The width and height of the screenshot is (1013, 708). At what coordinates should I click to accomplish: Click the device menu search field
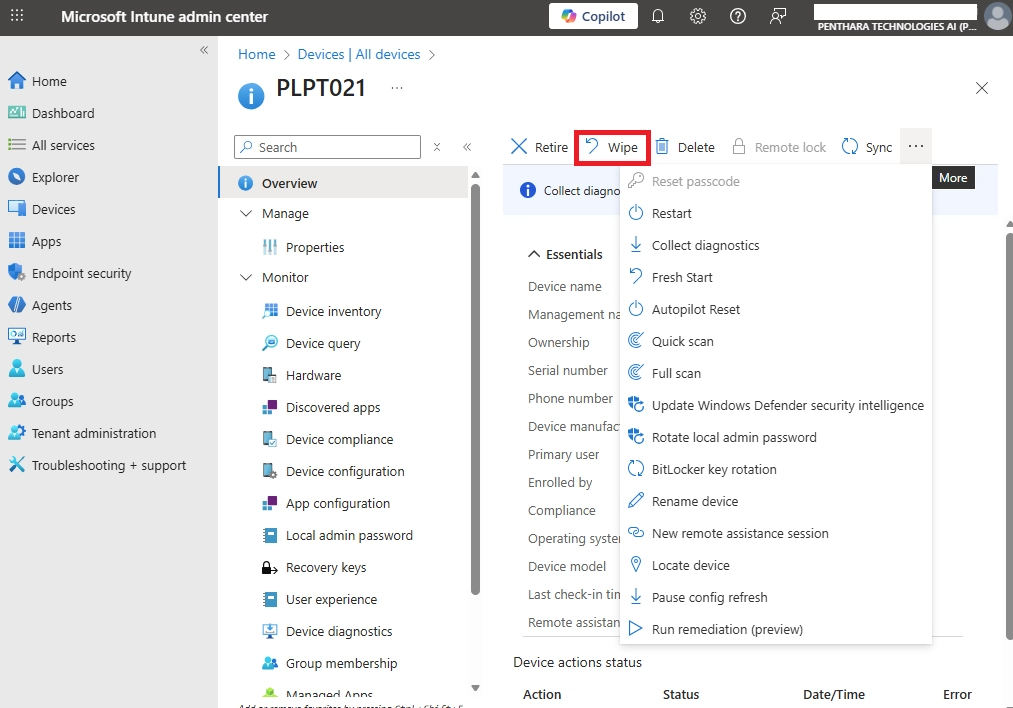pyautogui.click(x=327, y=146)
